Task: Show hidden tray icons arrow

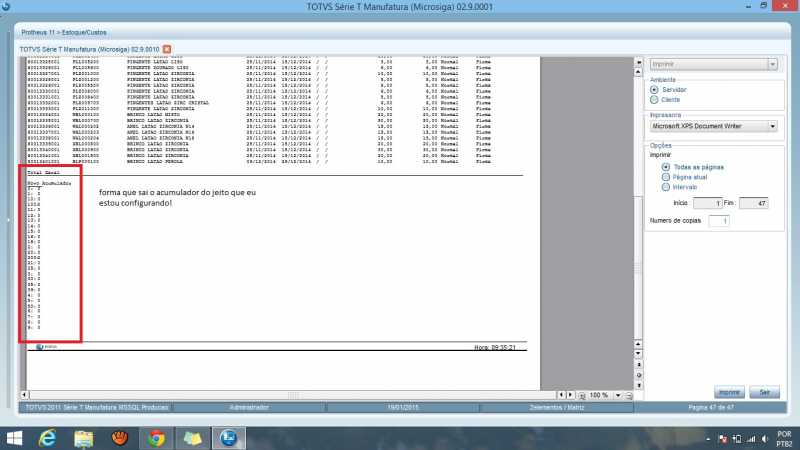Action: (708, 439)
